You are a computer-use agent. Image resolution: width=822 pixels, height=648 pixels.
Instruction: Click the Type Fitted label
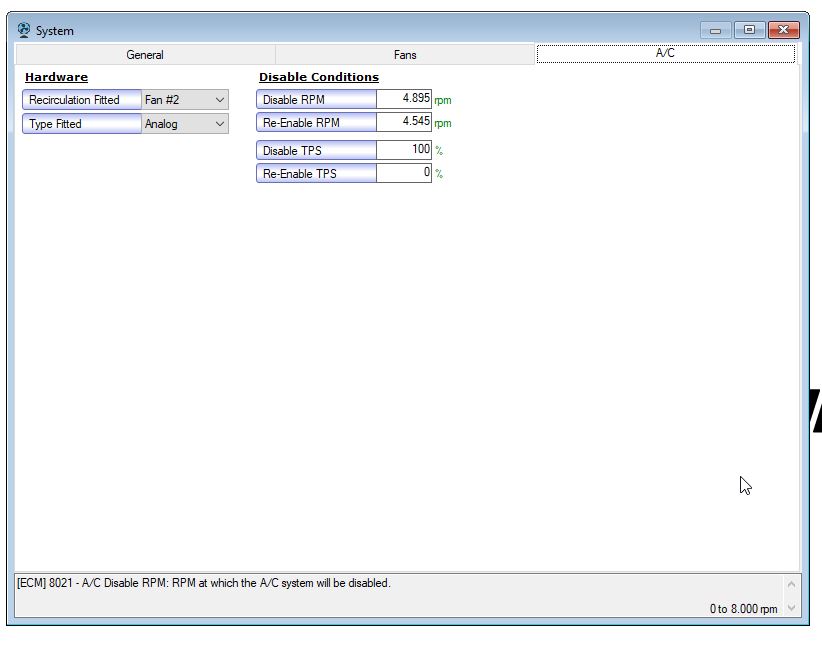coord(82,124)
